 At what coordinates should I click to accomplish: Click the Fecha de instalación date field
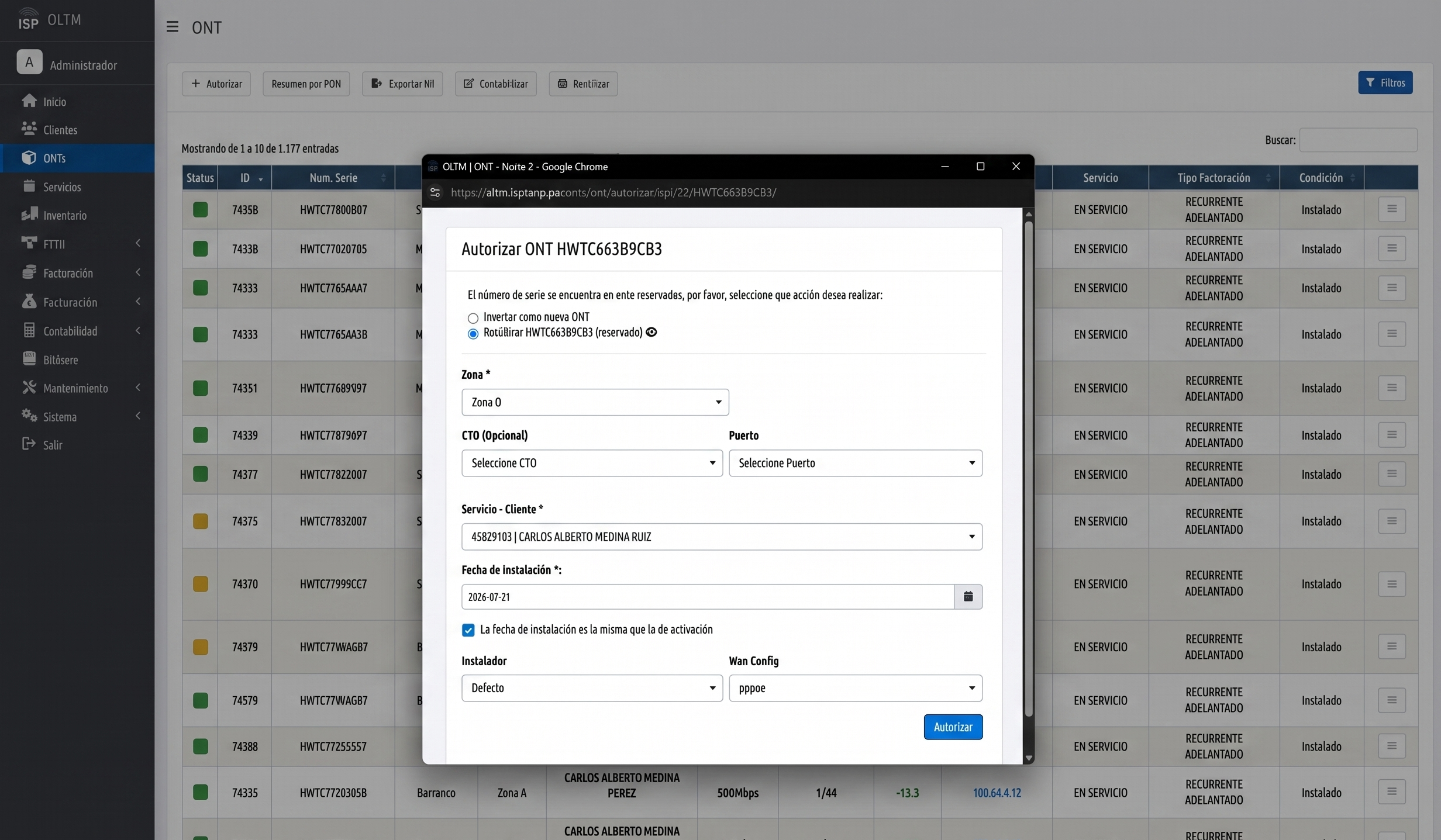tap(708, 597)
